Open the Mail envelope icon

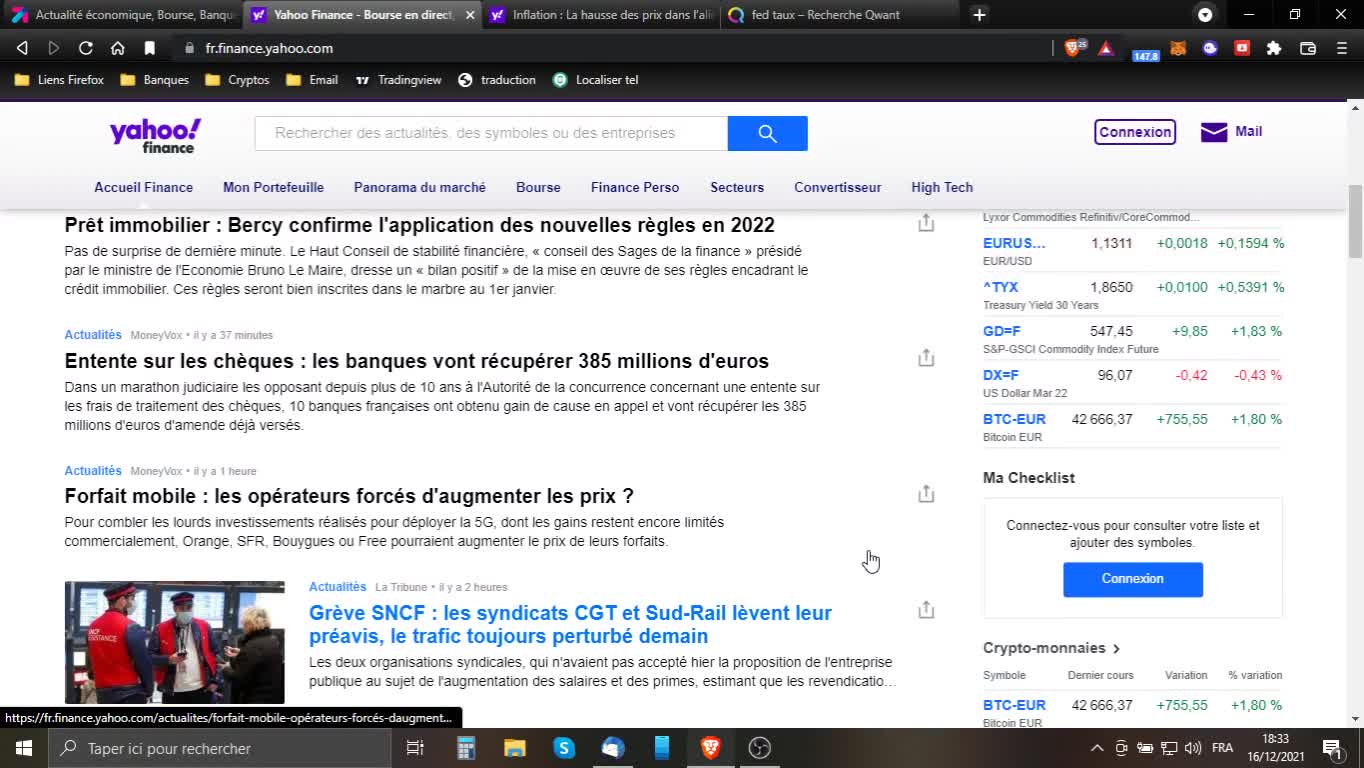[1214, 132]
